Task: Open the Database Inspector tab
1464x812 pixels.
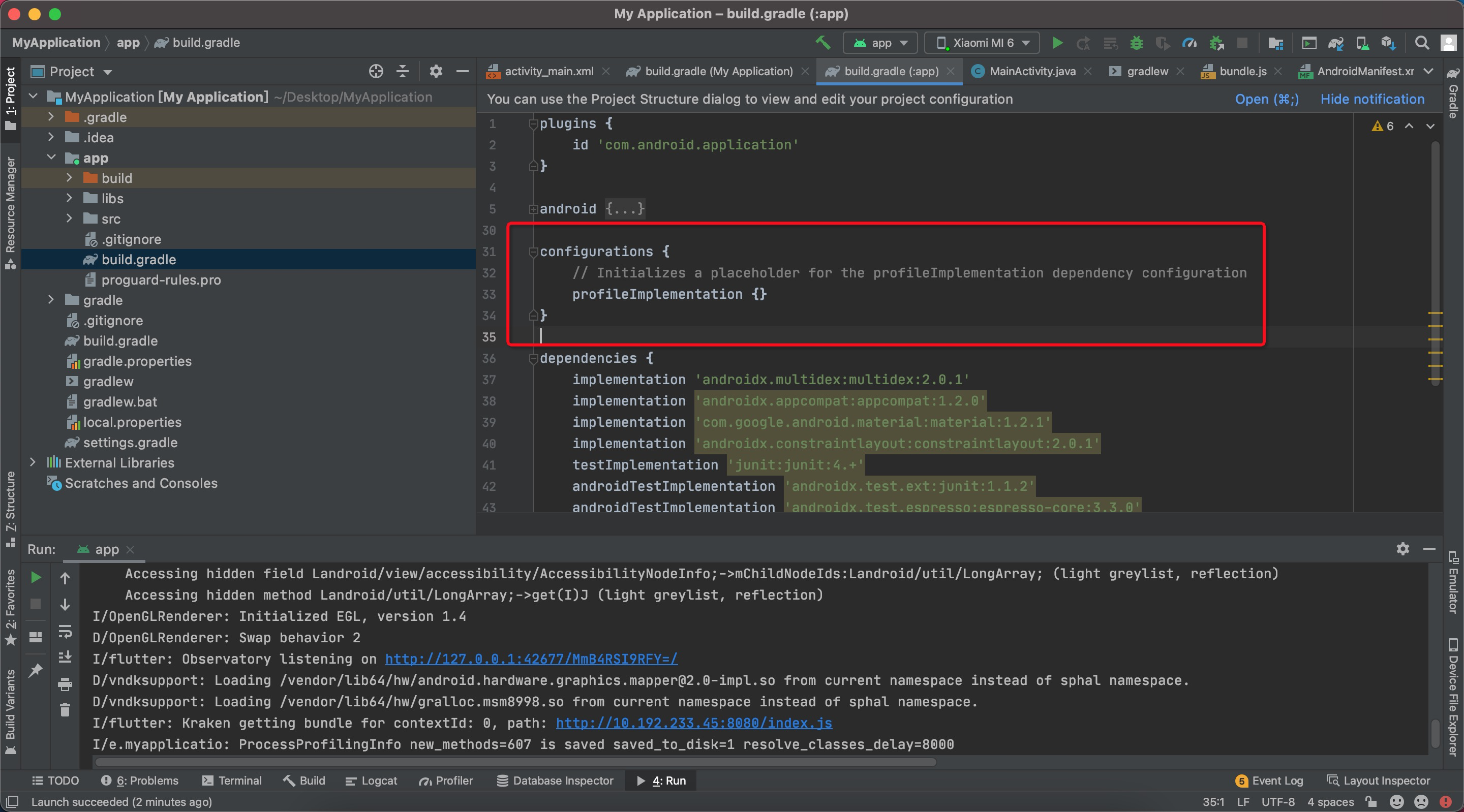Action: [x=555, y=780]
